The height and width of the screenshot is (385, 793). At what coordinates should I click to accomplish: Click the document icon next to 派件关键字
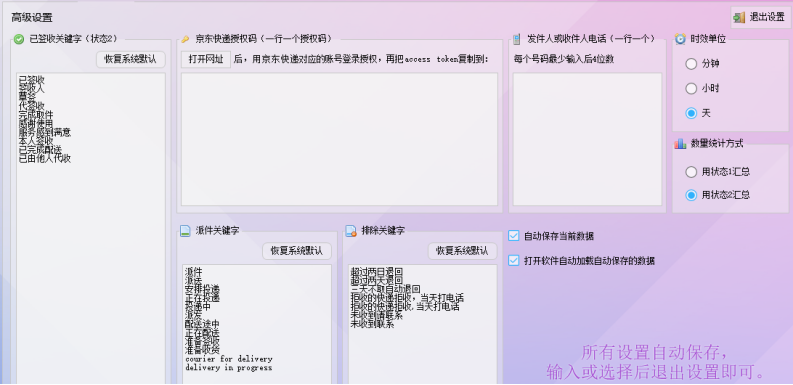186,231
